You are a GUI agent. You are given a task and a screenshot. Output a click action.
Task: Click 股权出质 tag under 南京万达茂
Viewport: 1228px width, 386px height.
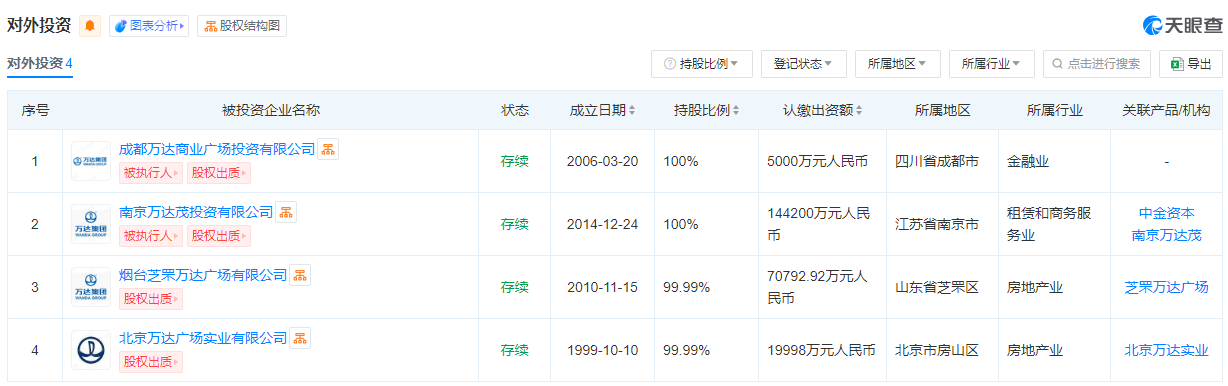coord(219,236)
